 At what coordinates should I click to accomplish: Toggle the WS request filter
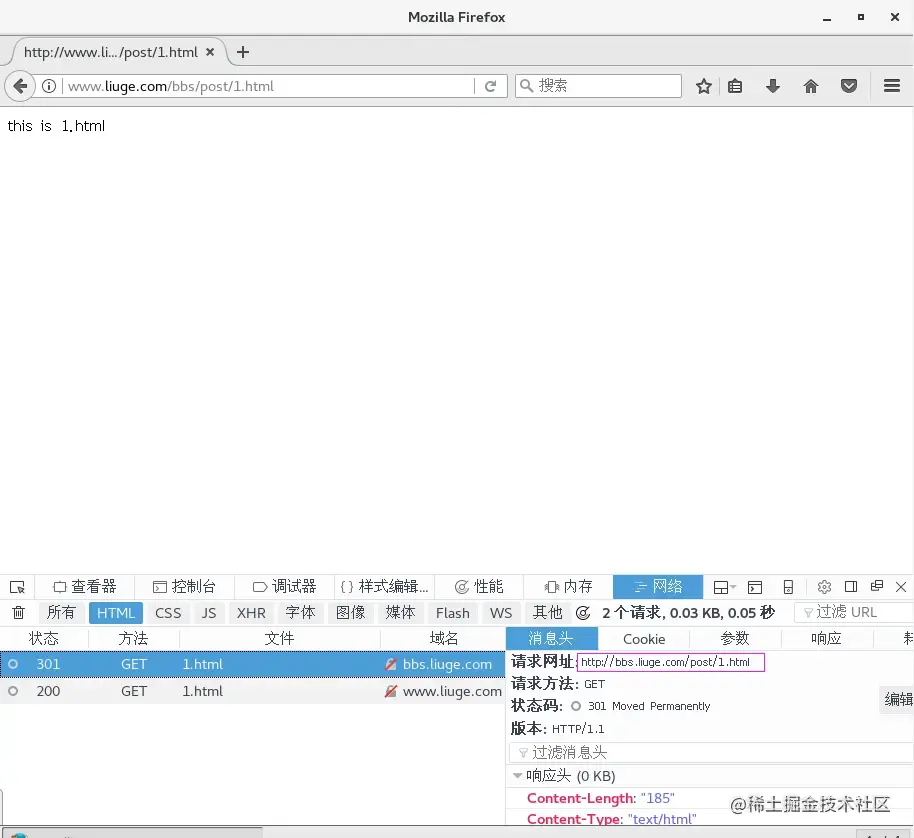pos(501,612)
